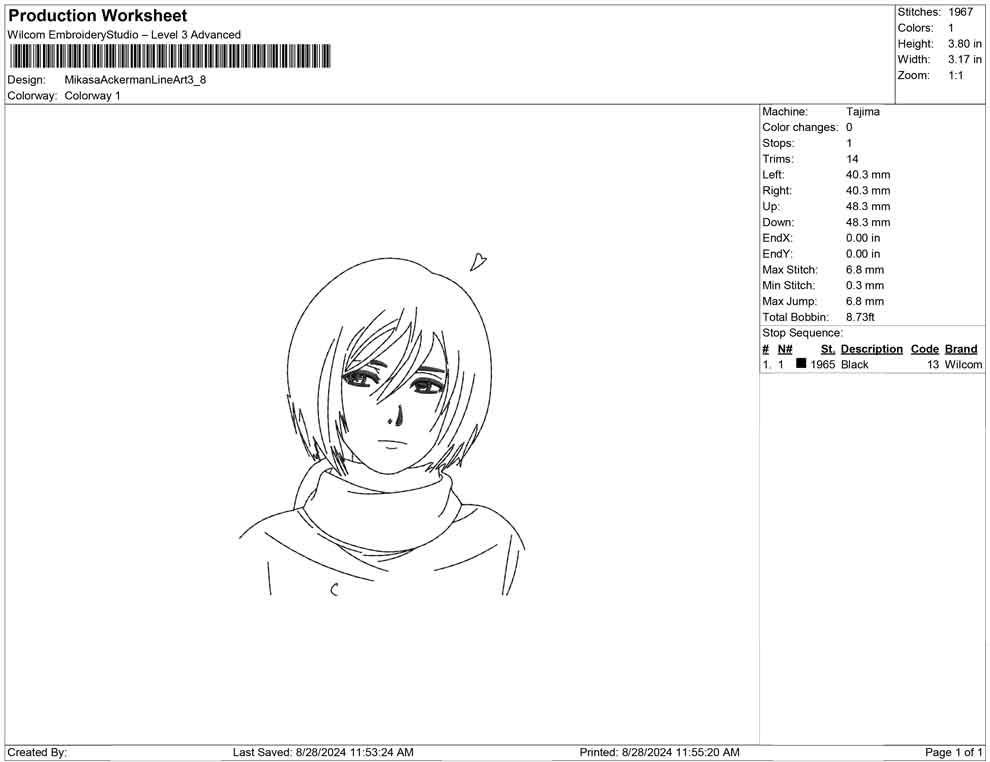Click the embroidery line art portrait preview
This screenshot has height=762, width=990.
point(382,426)
